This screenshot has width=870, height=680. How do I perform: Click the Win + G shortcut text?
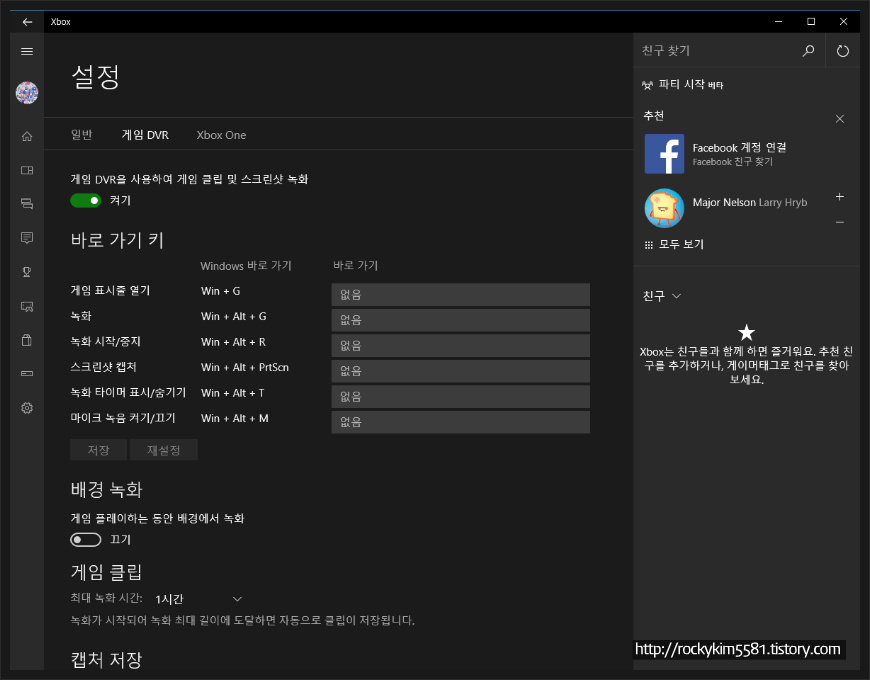220,291
